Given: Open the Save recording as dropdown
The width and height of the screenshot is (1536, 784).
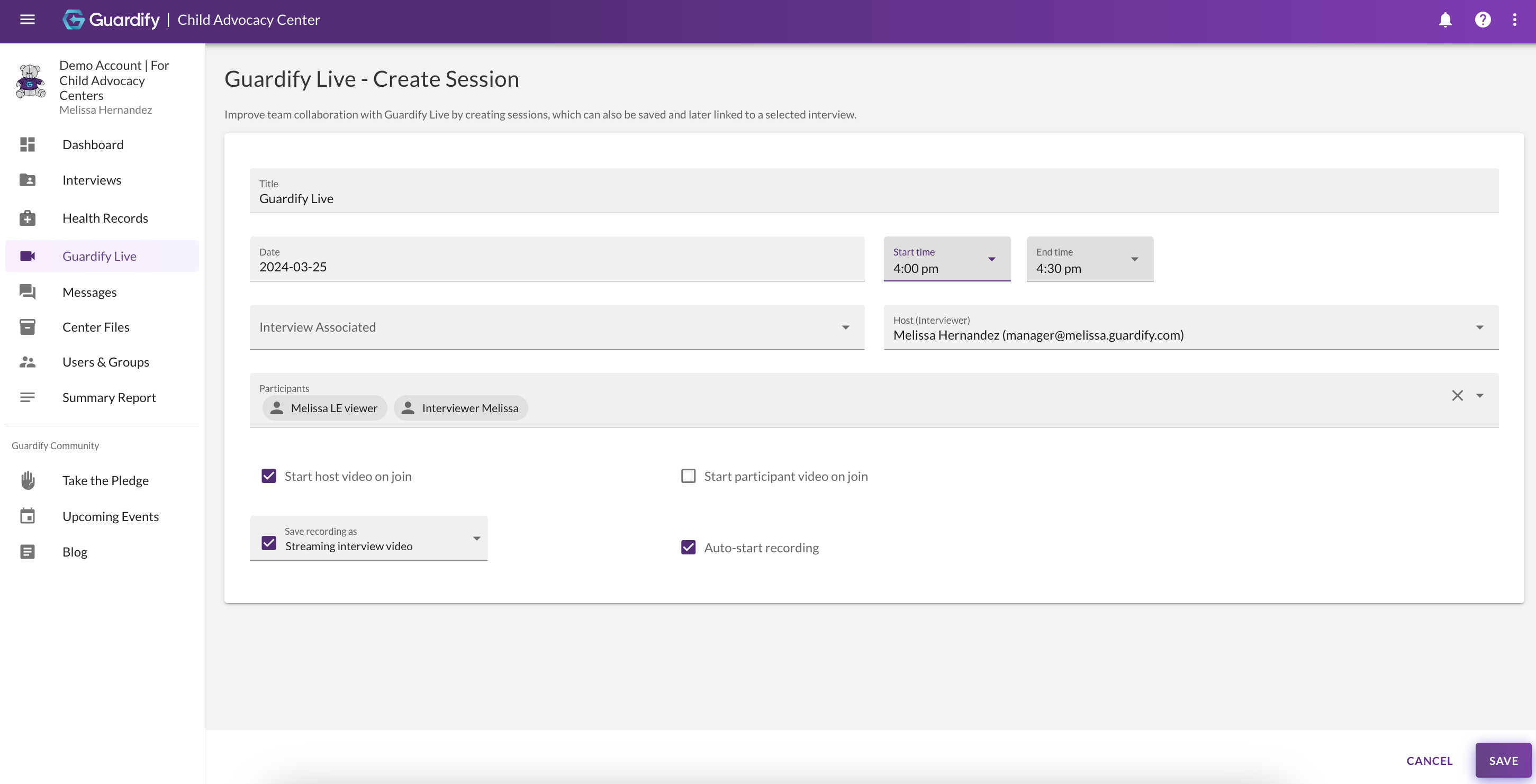Looking at the screenshot, I should coord(475,538).
